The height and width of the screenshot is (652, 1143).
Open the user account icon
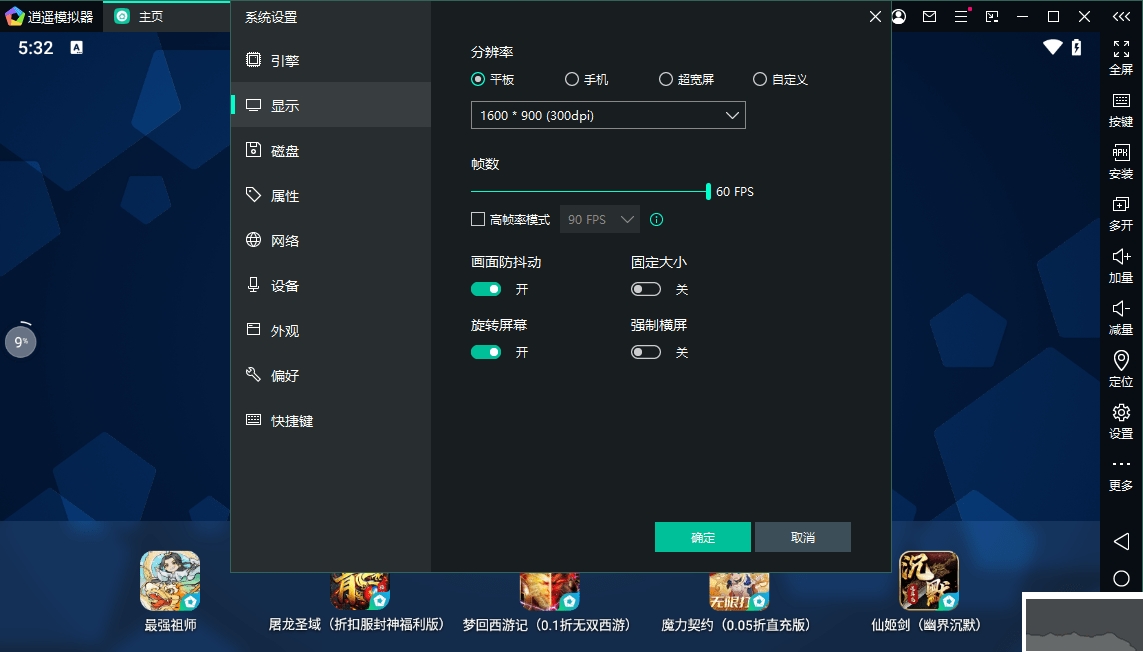(898, 16)
